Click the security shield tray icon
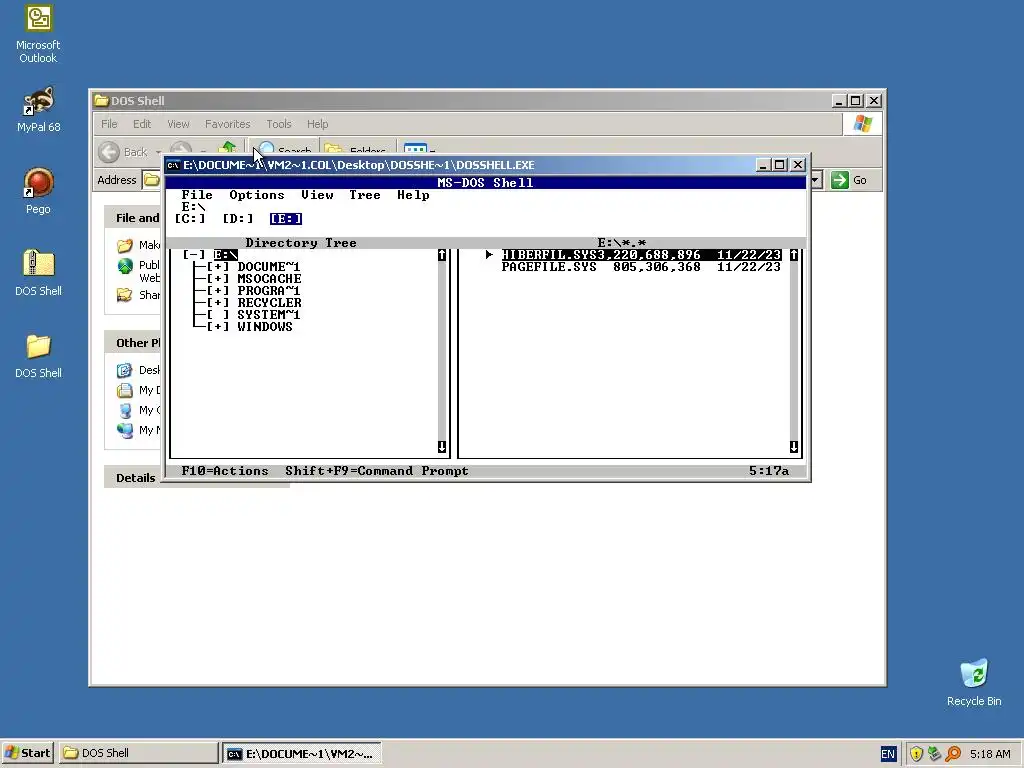The image size is (1024, 768). tap(916, 754)
